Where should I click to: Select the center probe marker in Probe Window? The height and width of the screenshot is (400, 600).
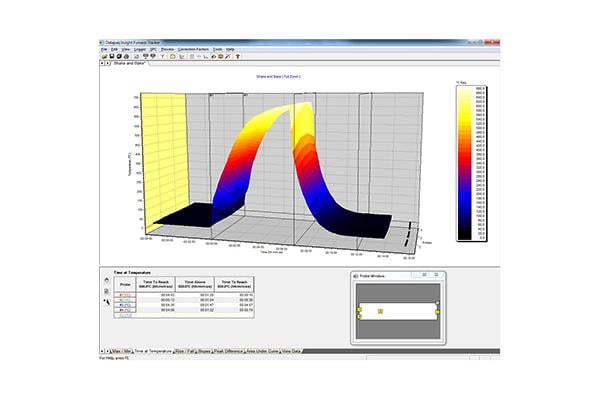(381, 312)
